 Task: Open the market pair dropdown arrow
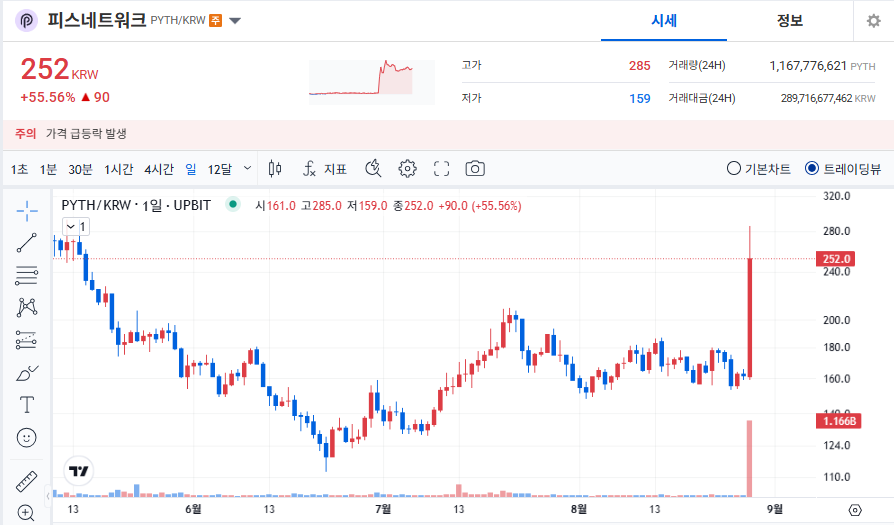(235, 21)
